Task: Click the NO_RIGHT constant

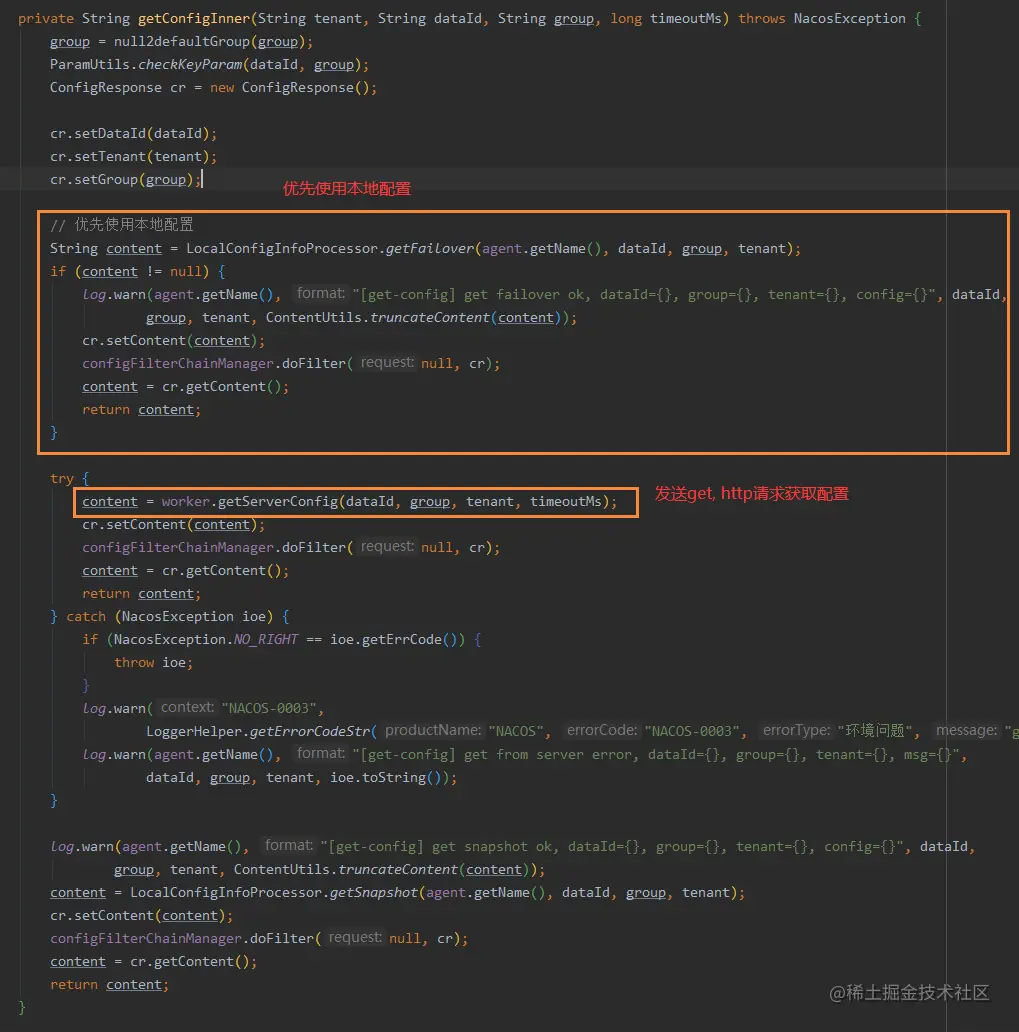Action: (266, 640)
